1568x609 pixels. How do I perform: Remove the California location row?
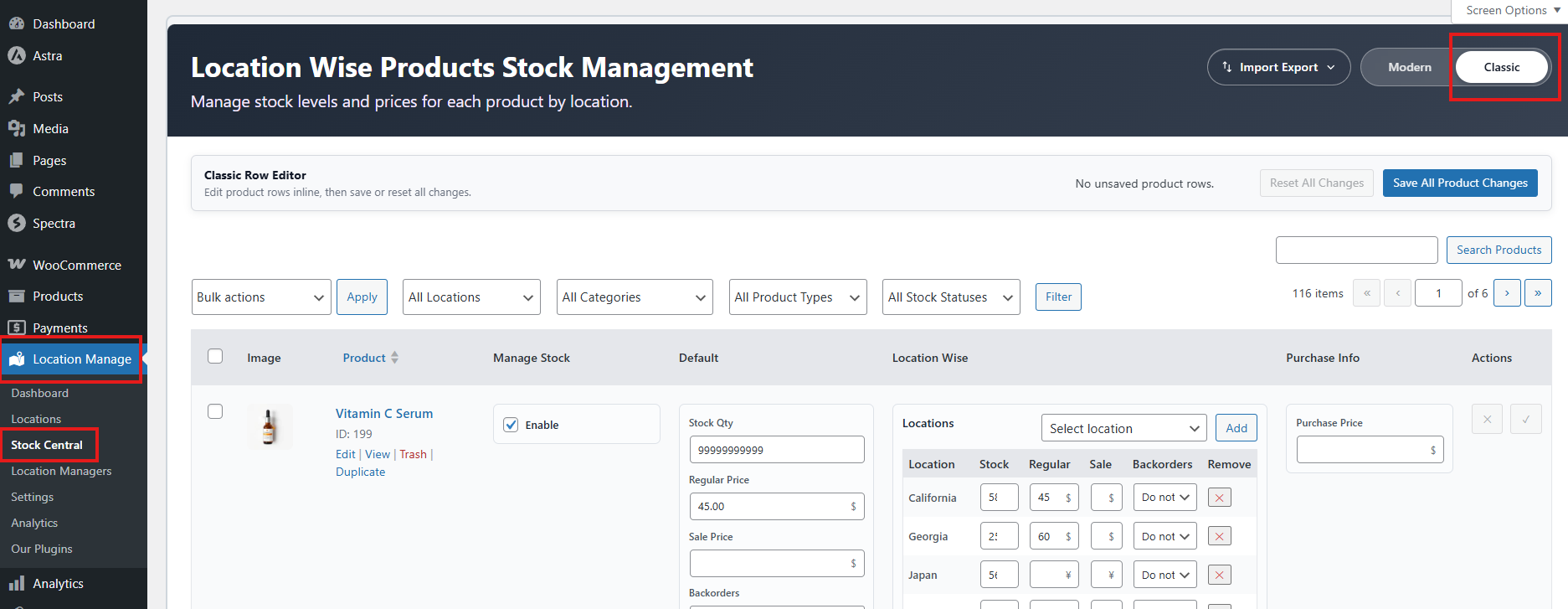pyautogui.click(x=1219, y=498)
